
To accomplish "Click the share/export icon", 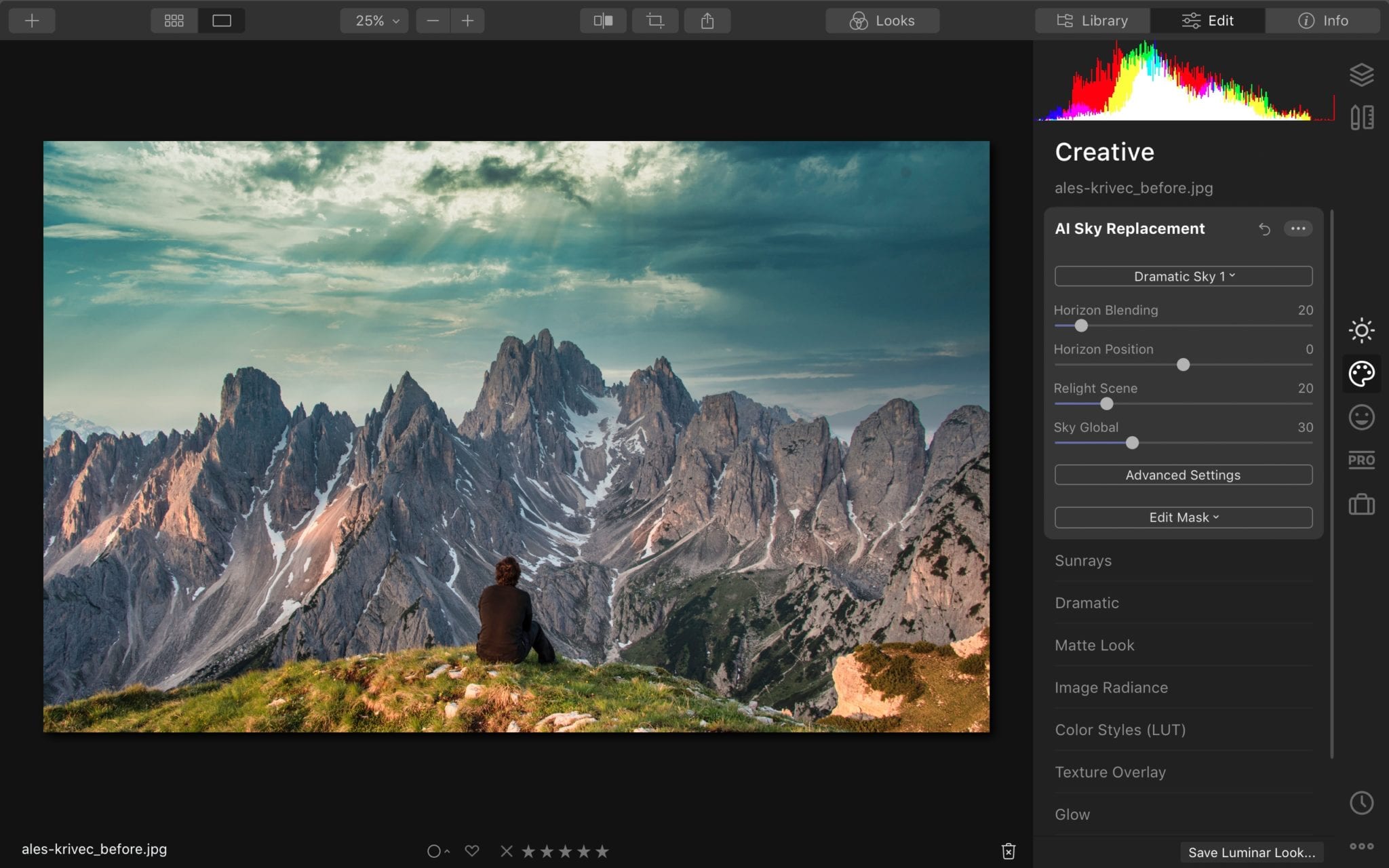I will point(707,21).
